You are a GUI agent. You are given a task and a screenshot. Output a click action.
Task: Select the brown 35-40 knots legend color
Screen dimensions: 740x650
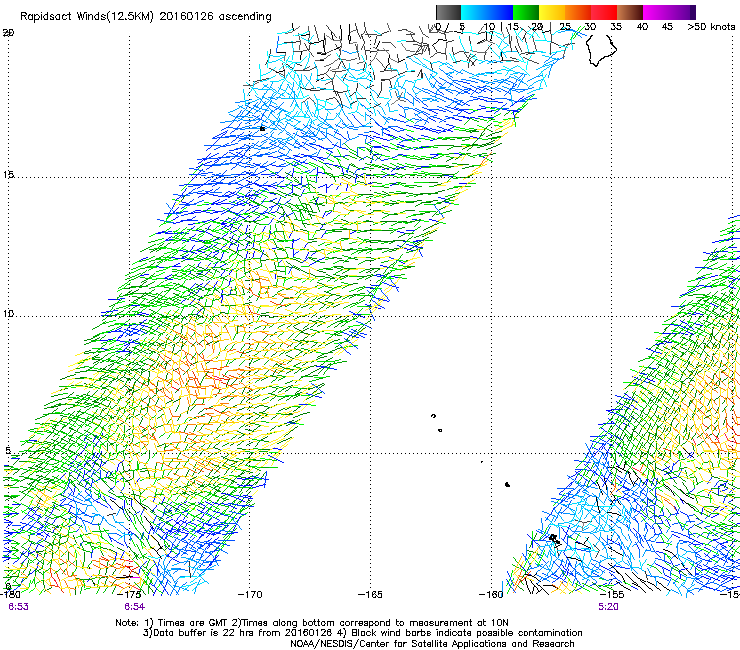(630, 12)
